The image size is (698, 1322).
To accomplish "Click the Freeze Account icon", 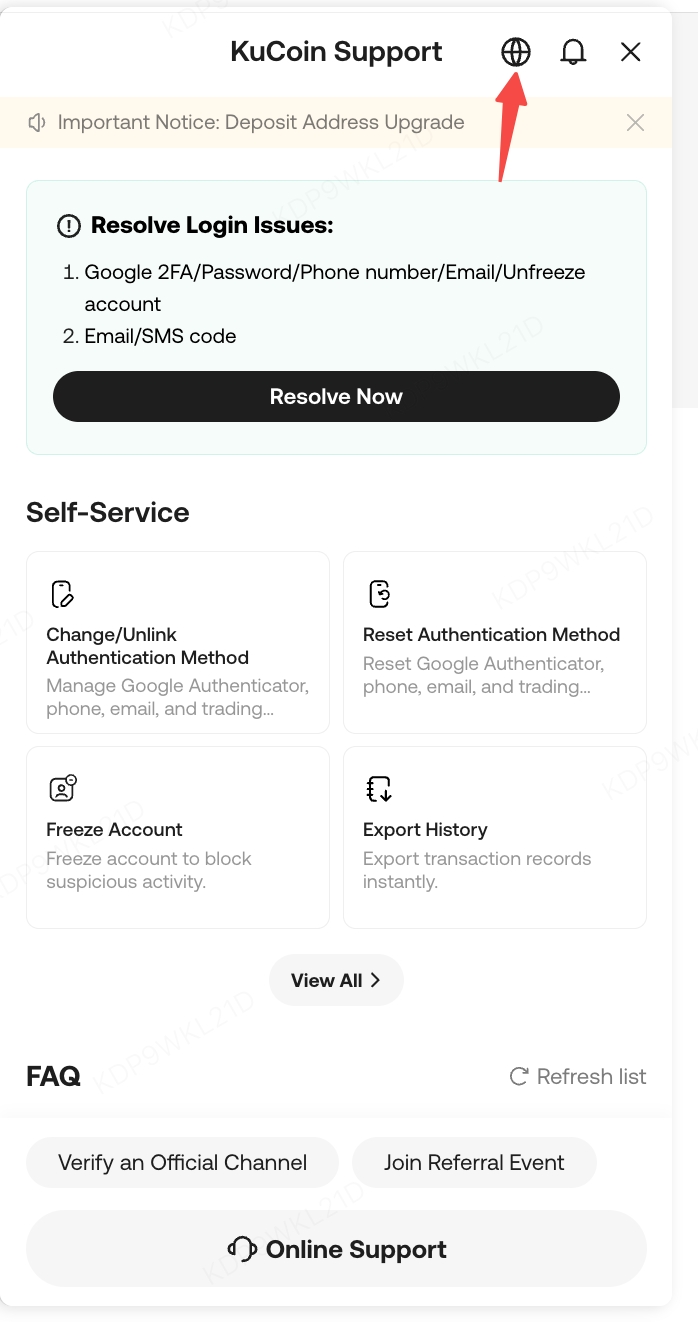I will click(x=62, y=788).
